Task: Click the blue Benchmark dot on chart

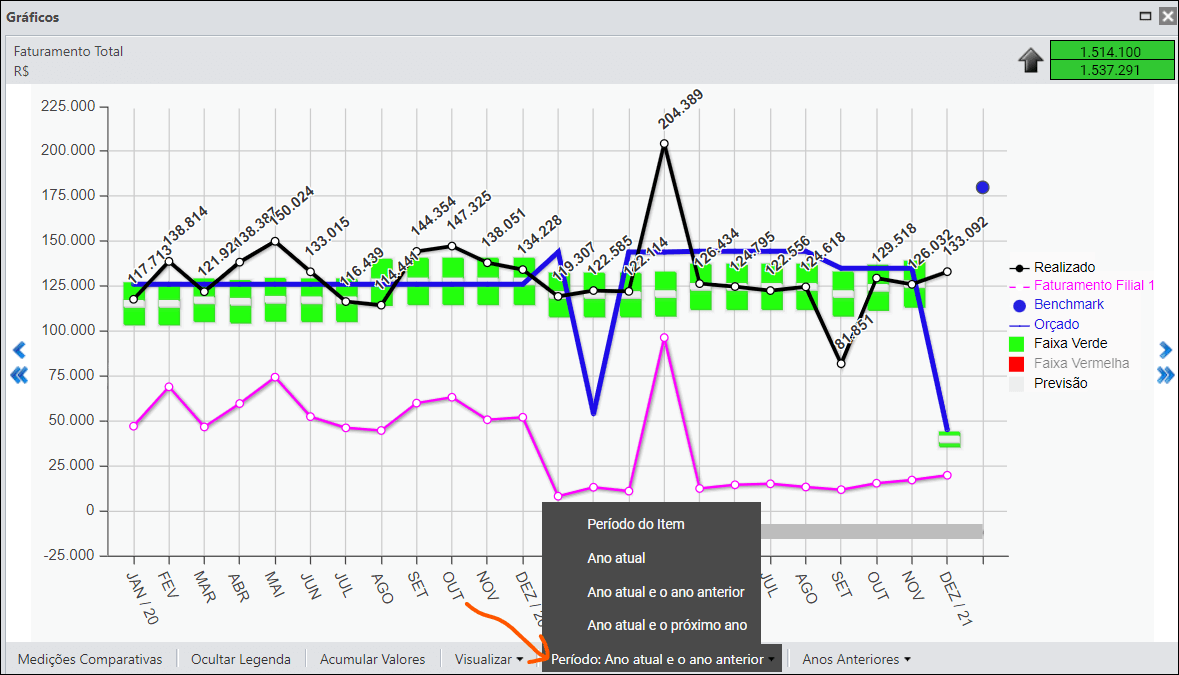Action: pos(982,187)
